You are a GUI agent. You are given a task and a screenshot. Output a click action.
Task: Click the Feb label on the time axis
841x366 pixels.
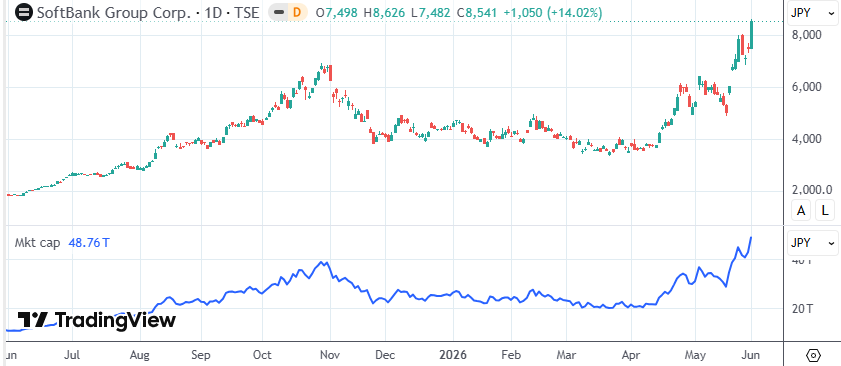(511, 355)
